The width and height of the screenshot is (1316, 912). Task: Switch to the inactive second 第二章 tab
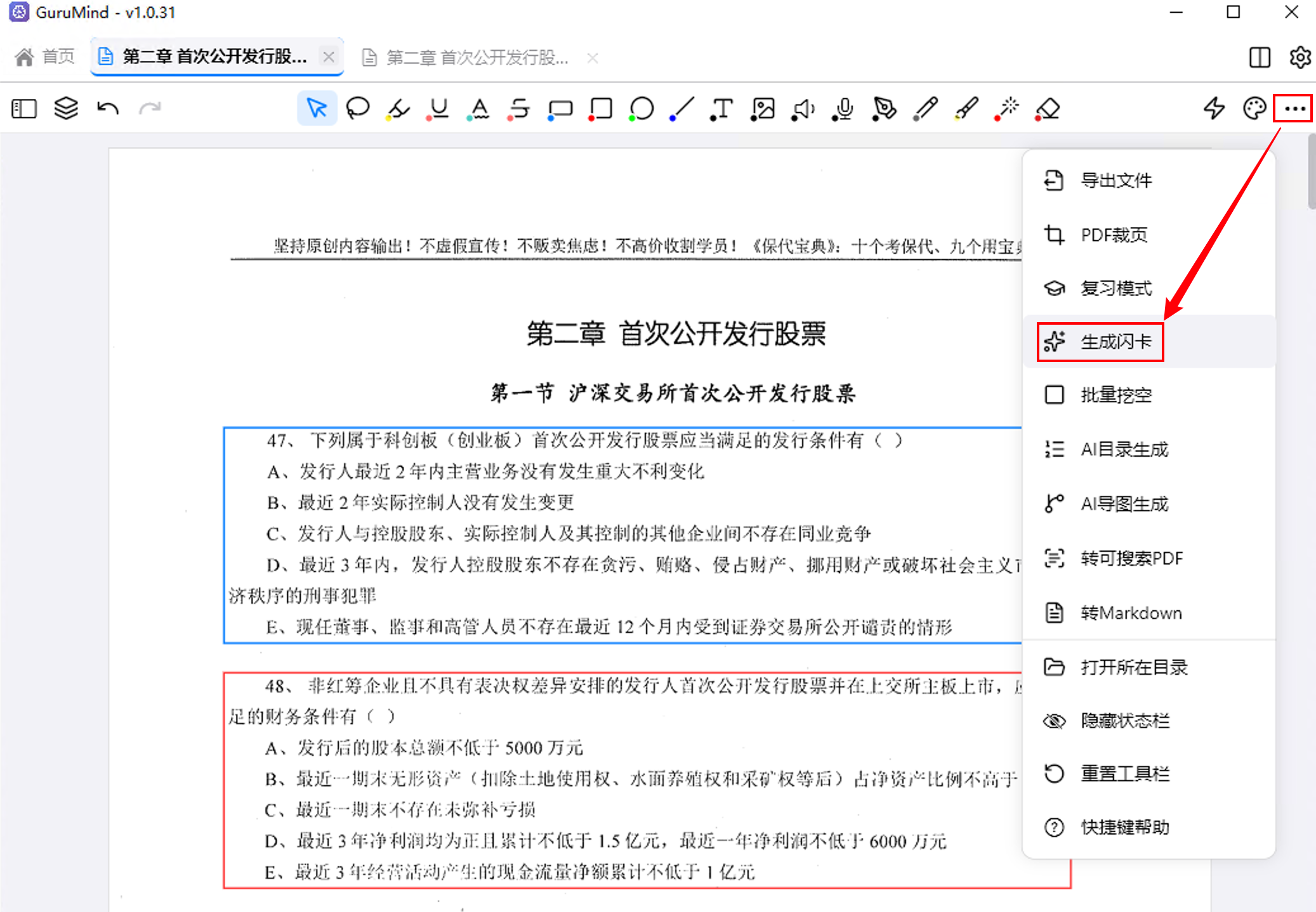pyautogui.click(x=466, y=58)
